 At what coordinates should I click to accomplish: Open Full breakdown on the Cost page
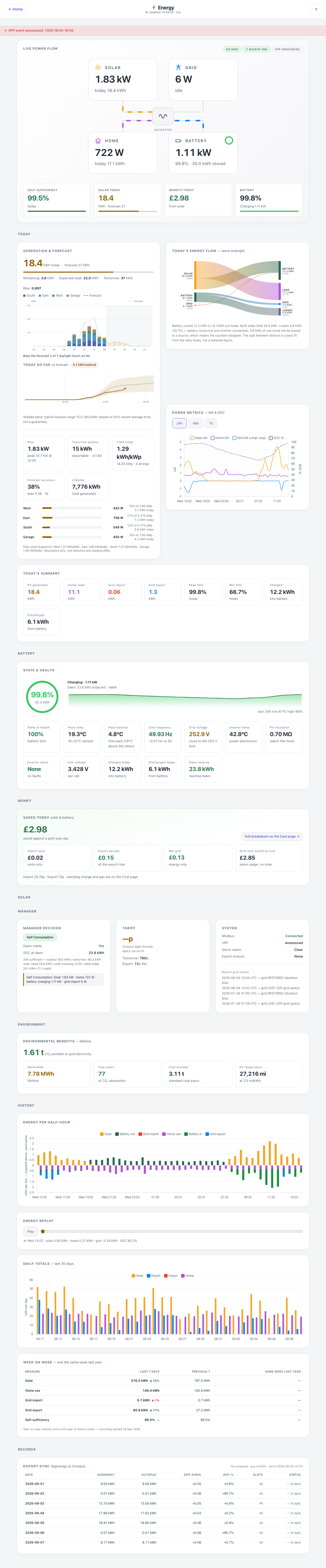click(x=272, y=836)
